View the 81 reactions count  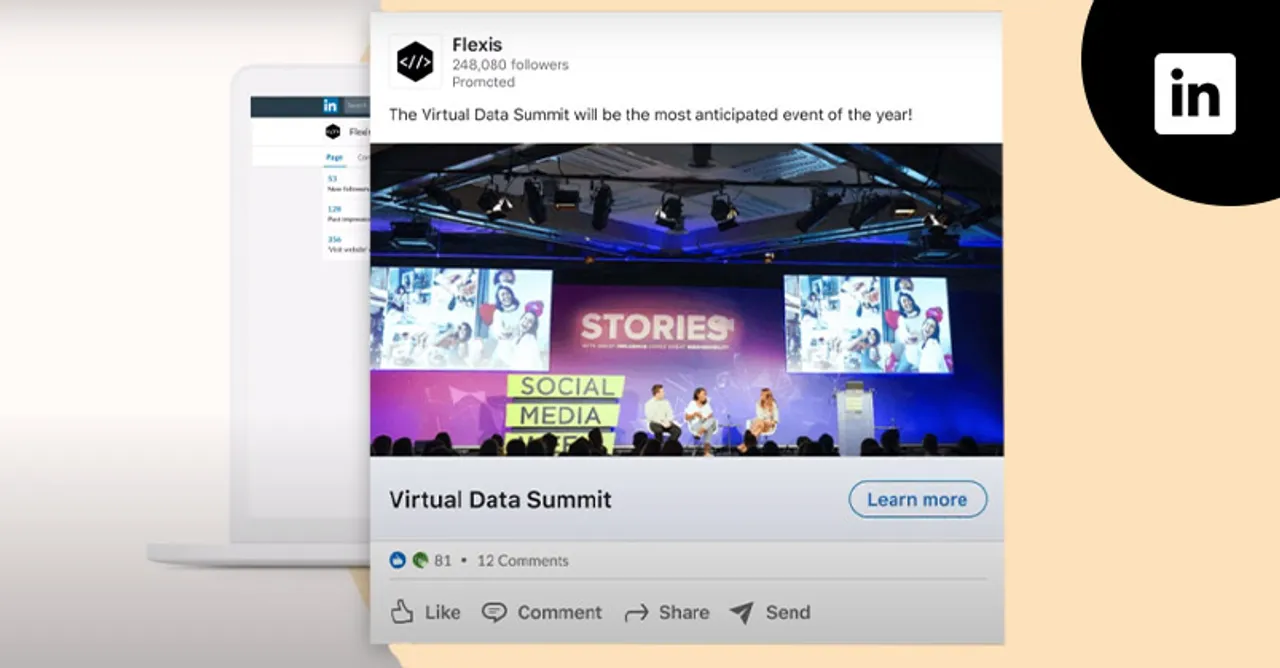click(443, 561)
